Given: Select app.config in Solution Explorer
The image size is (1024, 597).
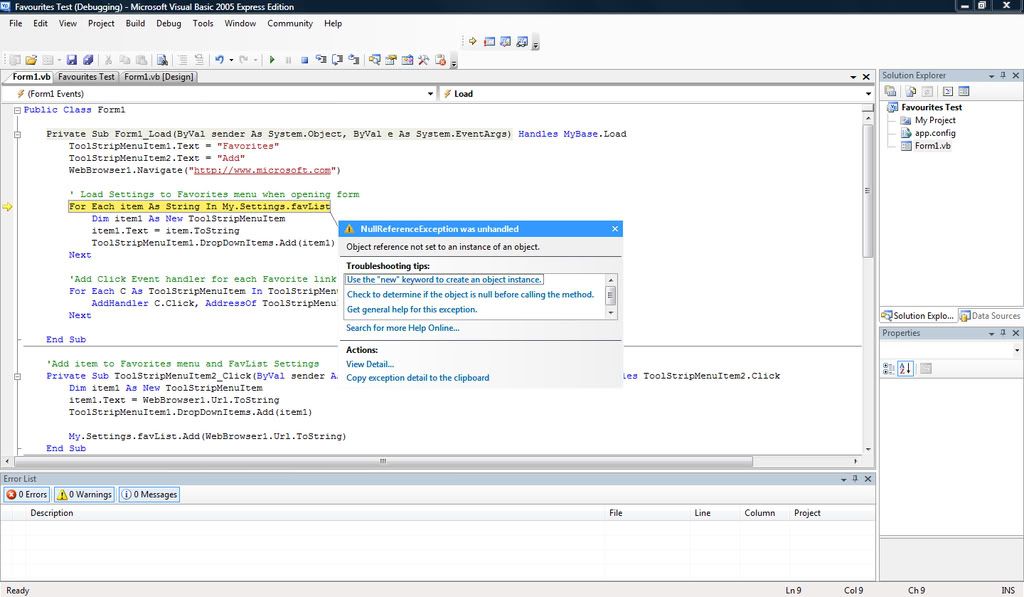Looking at the screenshot, I should pyautogui.click(x=935, y=133).
